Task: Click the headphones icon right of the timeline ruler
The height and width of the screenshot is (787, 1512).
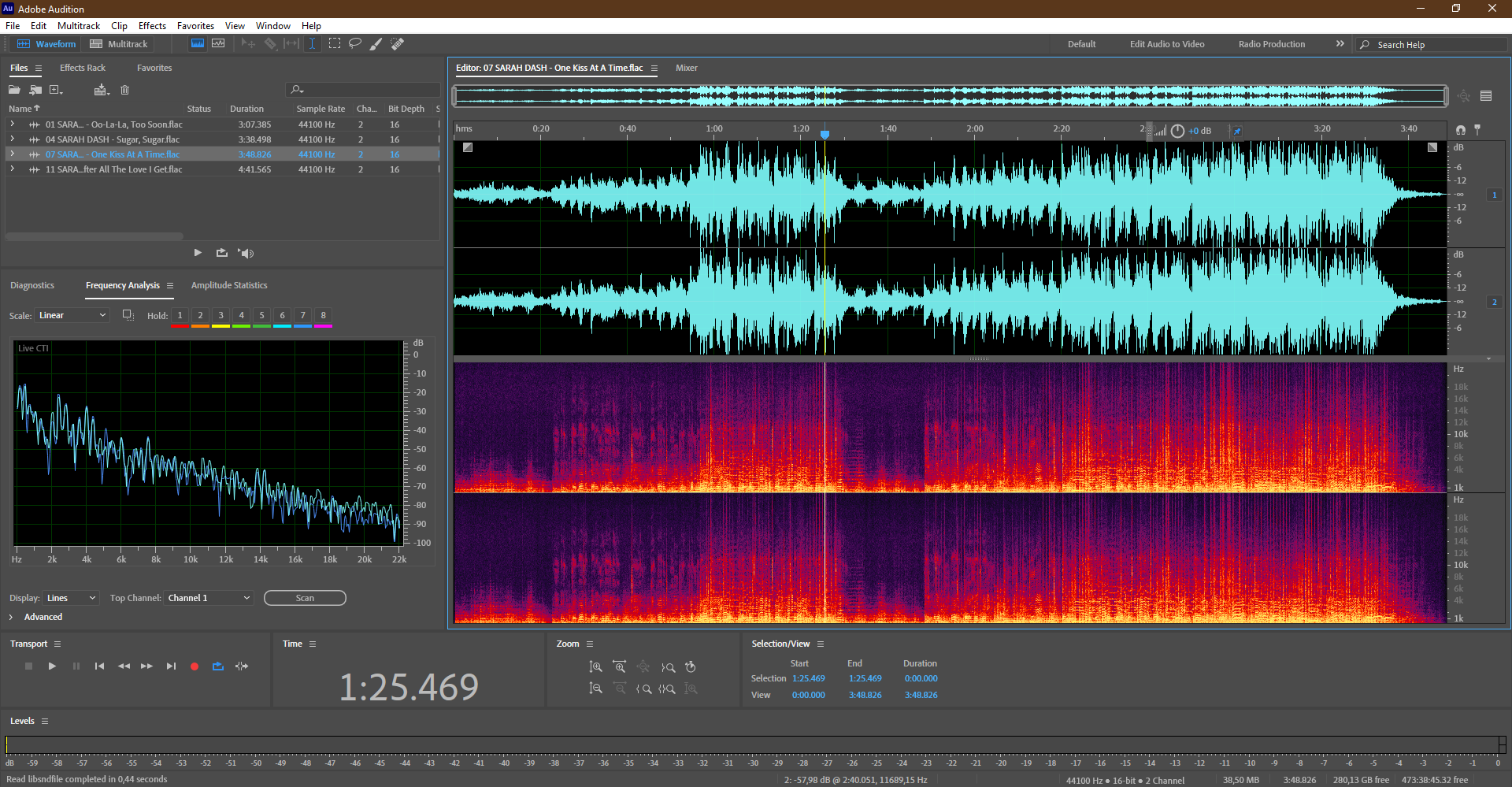Action: pyautogui.click(x=1461, y=130)
